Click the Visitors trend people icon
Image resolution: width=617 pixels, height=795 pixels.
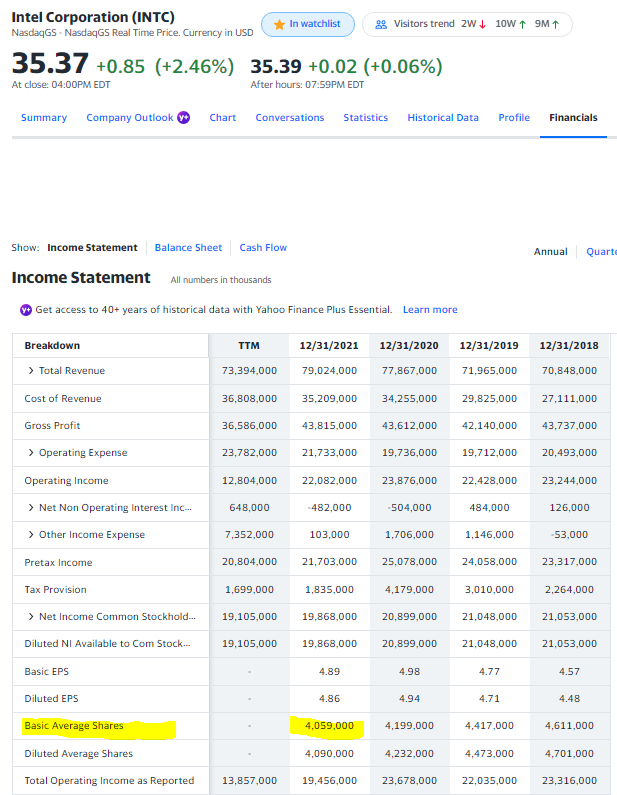coord(380,24)
